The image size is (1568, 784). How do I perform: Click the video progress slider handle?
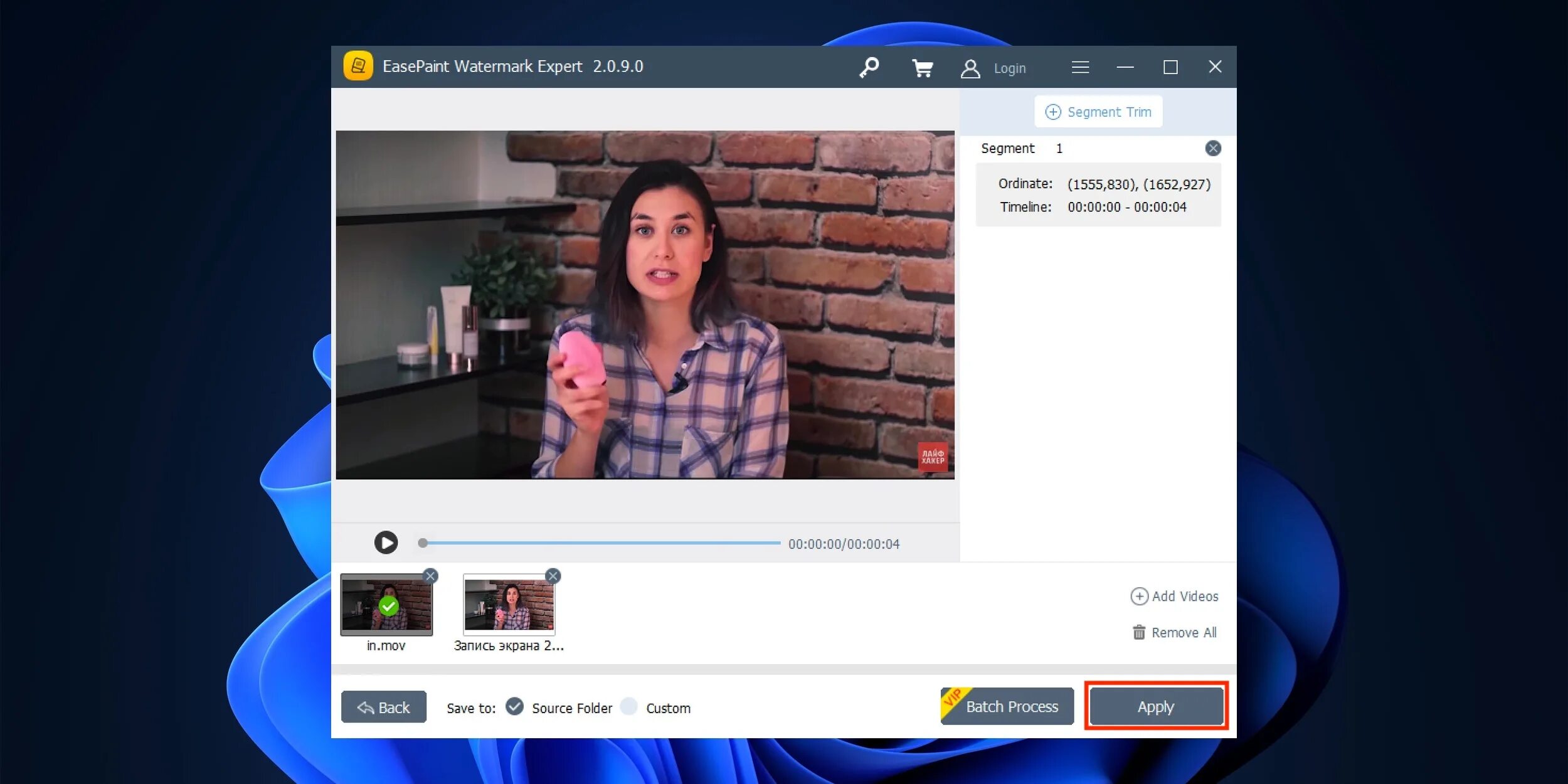423,543
